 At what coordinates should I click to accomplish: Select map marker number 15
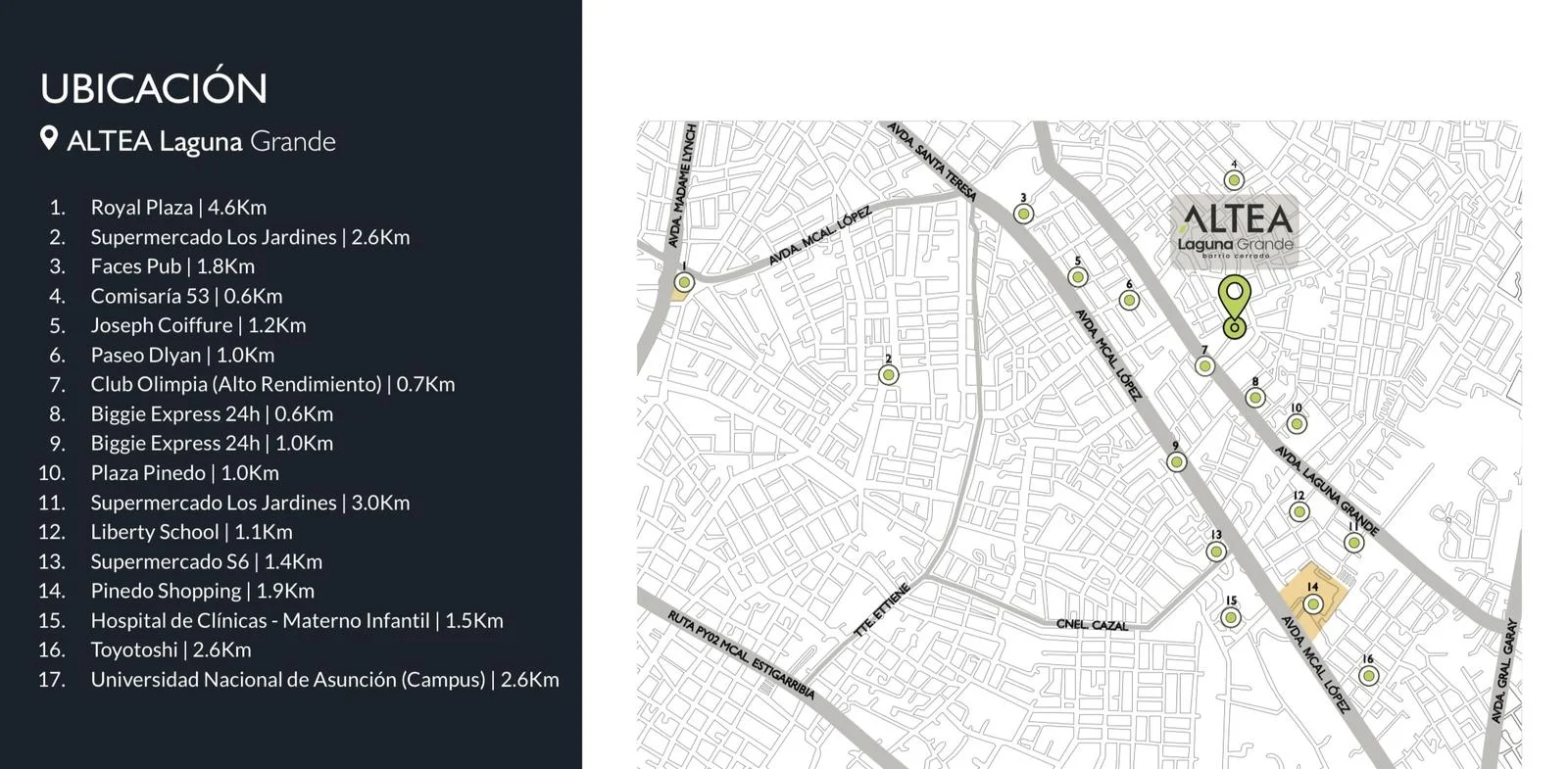(1231, 617)
